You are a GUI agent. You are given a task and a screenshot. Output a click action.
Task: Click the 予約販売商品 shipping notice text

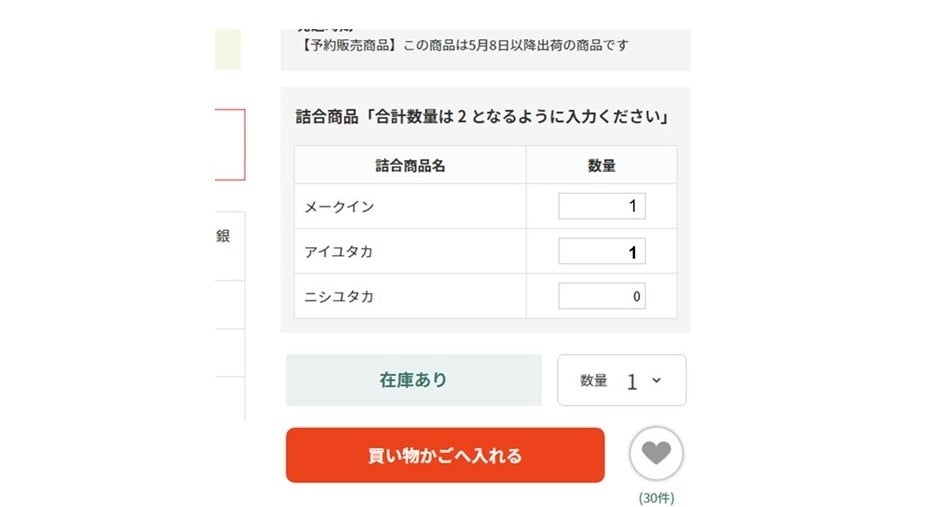[463, 45]
